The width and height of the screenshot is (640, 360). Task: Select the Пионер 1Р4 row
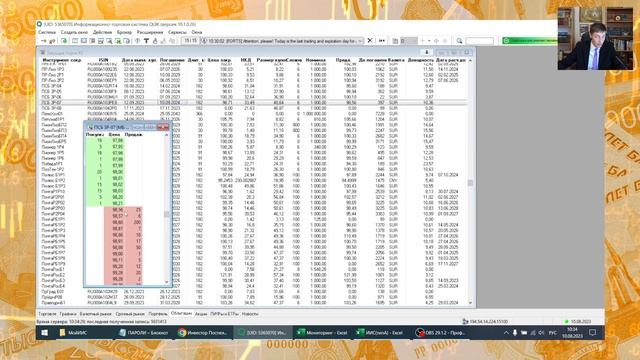point(253,147)
